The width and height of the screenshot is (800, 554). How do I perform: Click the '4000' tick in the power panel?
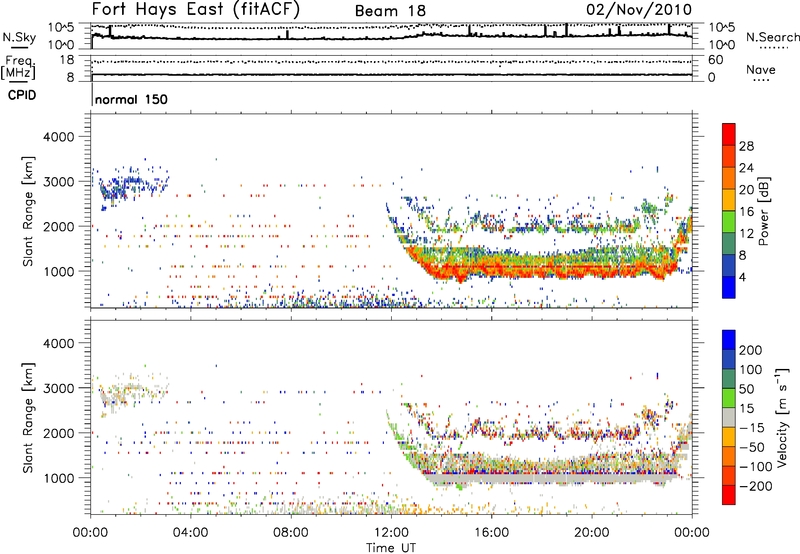(59, 137)
